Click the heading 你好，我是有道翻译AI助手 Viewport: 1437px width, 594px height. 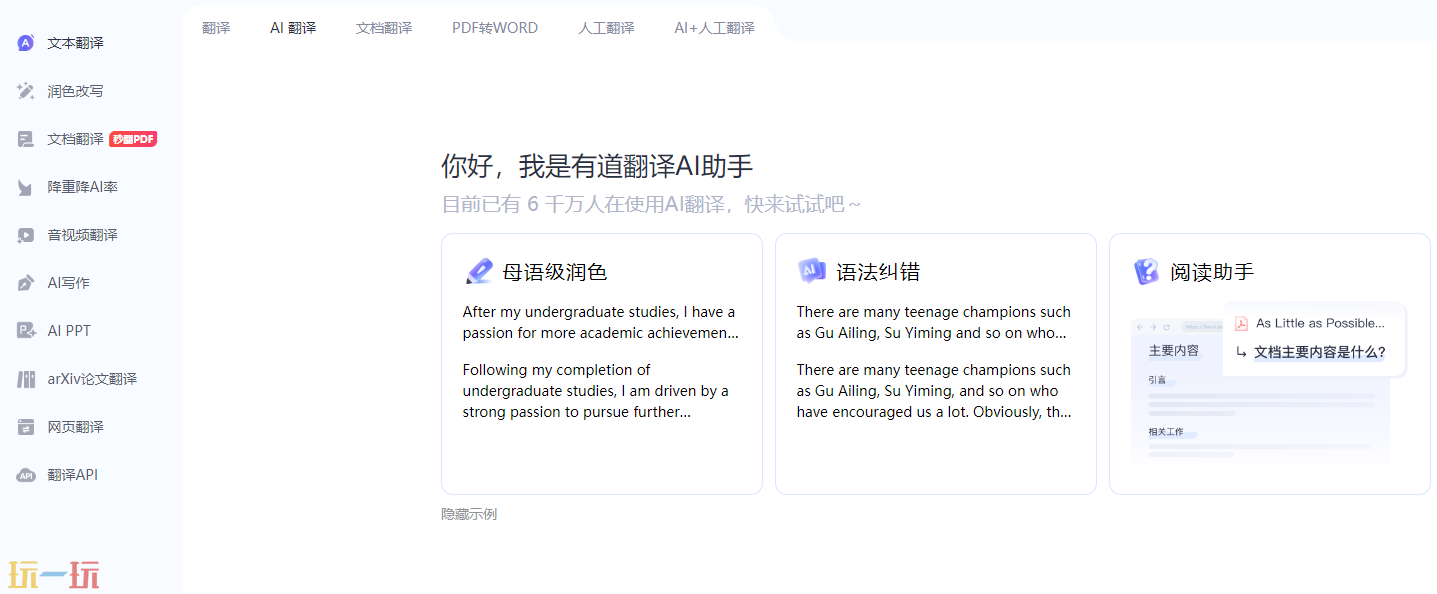point(597,166)
